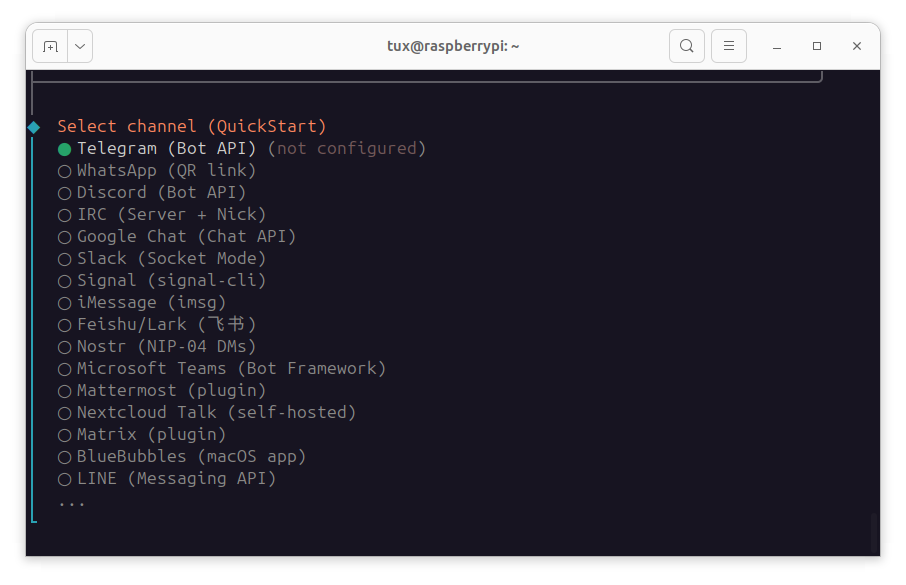Close the terminal window

point(857,46)
